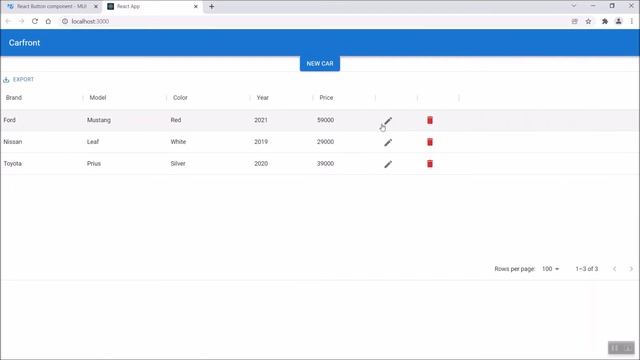Select the Nissan brand cell
The image size is (640, 360).
tap(13, 142)
